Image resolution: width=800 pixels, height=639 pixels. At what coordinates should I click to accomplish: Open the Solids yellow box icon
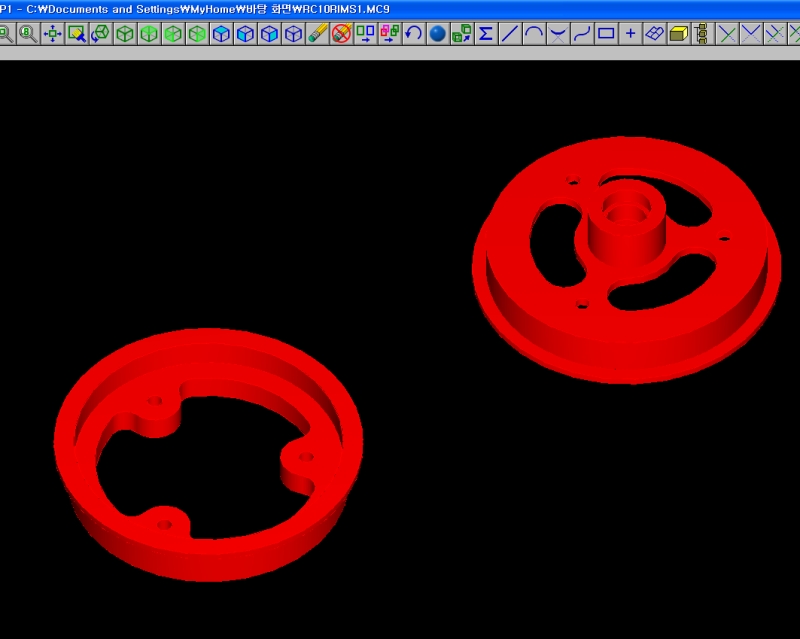pos(679,34)
